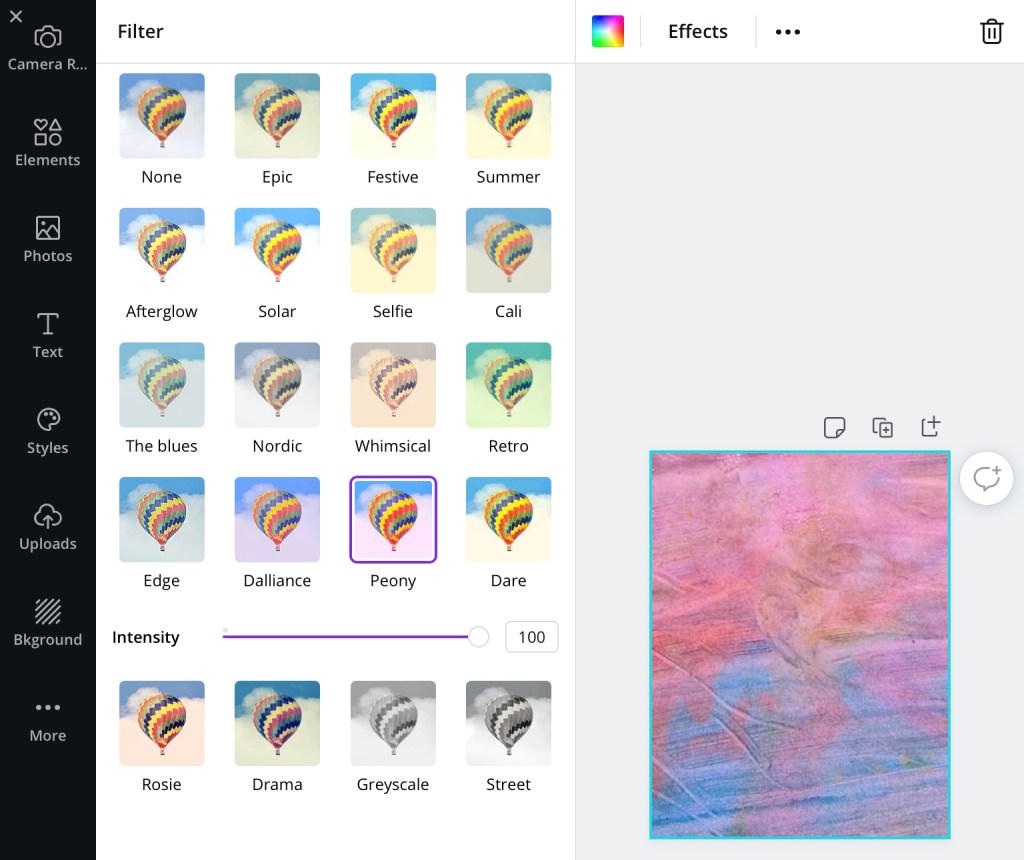
Task: Open the Bkground panel
Action: (47, 623)
